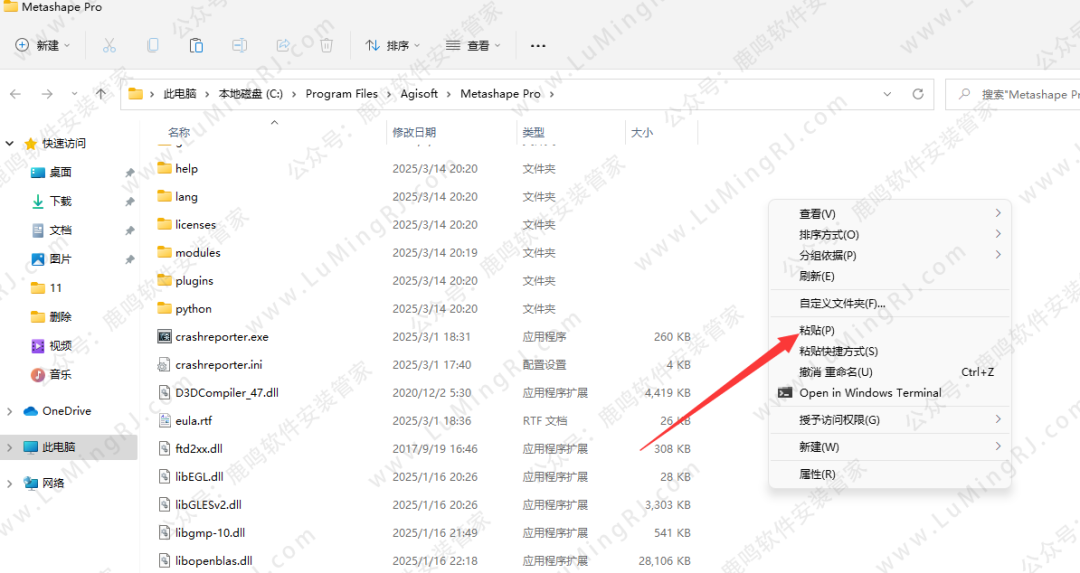Click the 修改日期 column header
This screenshot has height=573, width=1080.
point(414,132)
